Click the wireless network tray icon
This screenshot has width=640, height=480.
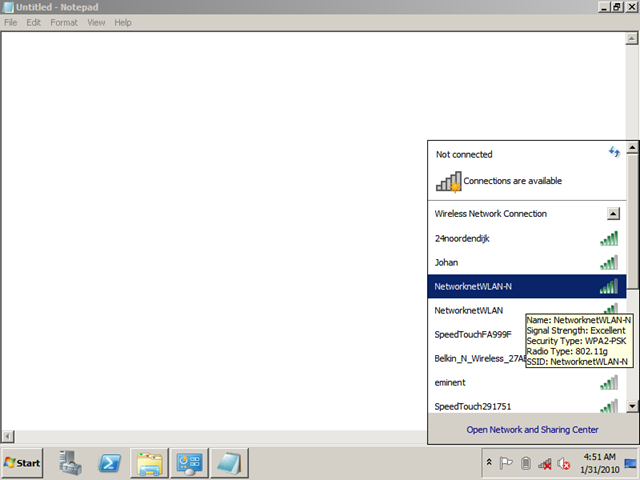[x=545, y=464]
